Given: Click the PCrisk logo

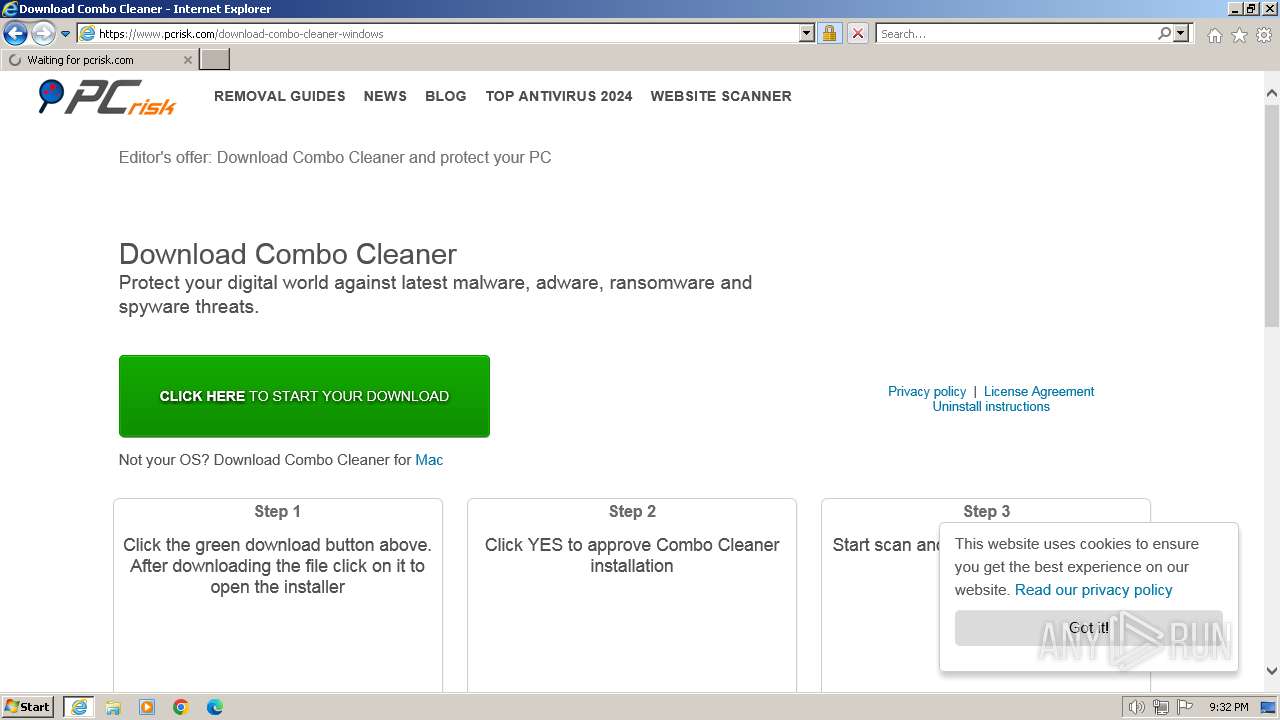Looking at the screenshot, I should click(107, 97).
